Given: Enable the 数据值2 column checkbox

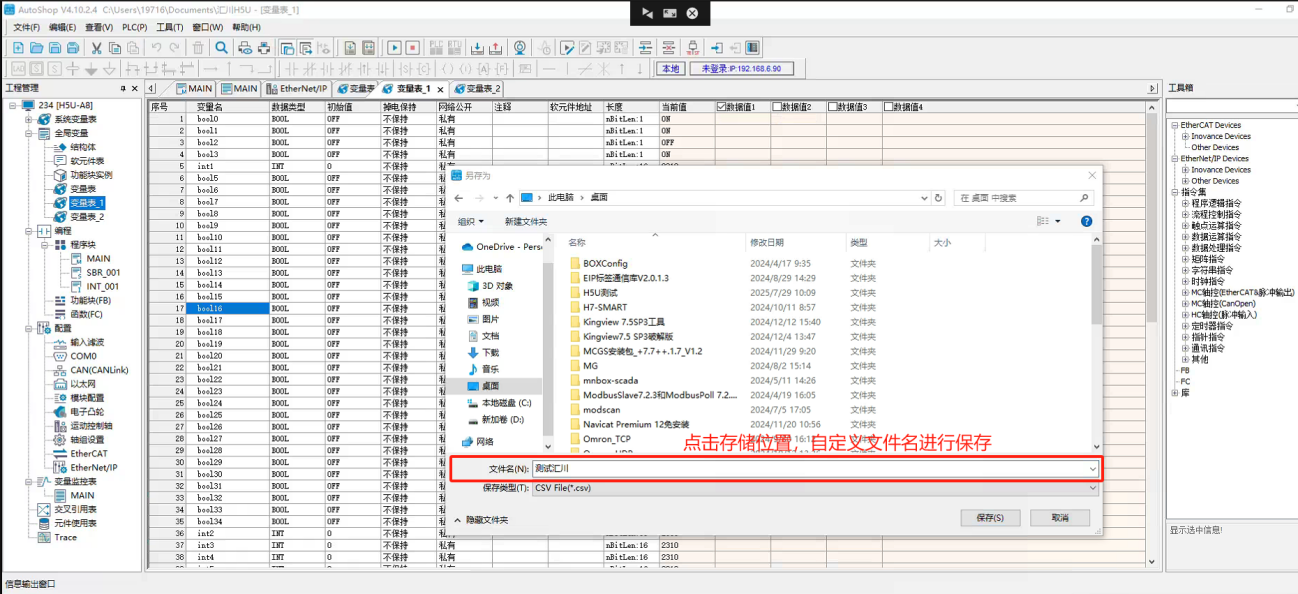Looking at the screenshot, I should pos(778,107).
